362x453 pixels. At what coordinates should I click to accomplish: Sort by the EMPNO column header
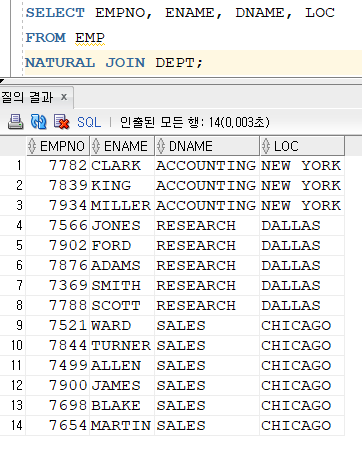(x=58, y=146)
